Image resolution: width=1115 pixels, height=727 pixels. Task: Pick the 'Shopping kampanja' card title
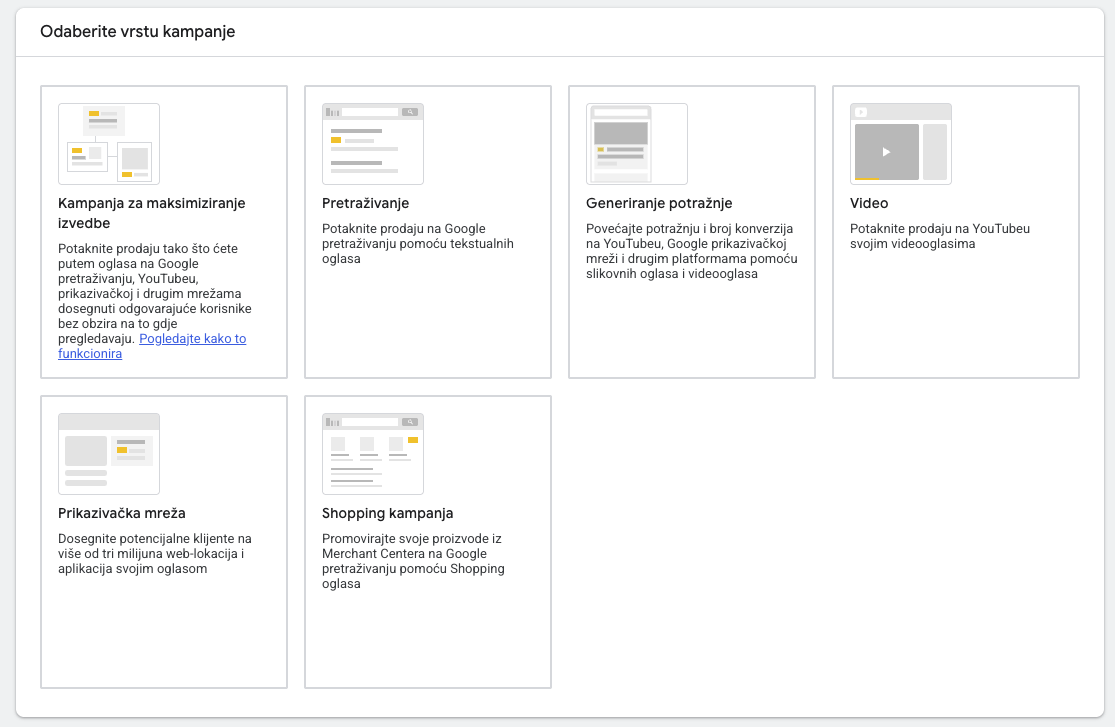[x=387, y=513]
